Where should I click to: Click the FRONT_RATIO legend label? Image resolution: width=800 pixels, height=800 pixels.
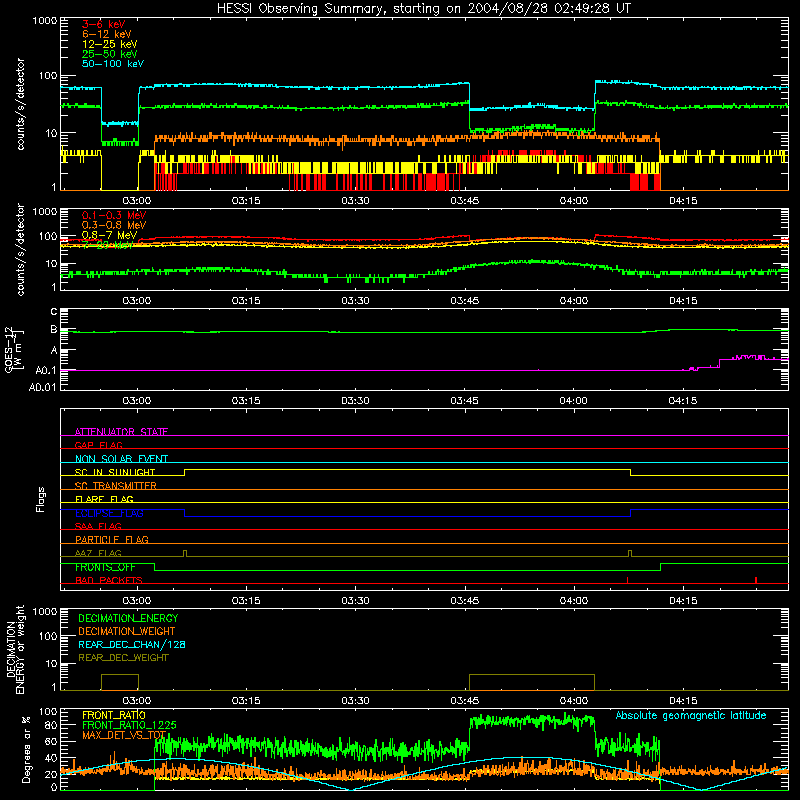click(114, 715)
